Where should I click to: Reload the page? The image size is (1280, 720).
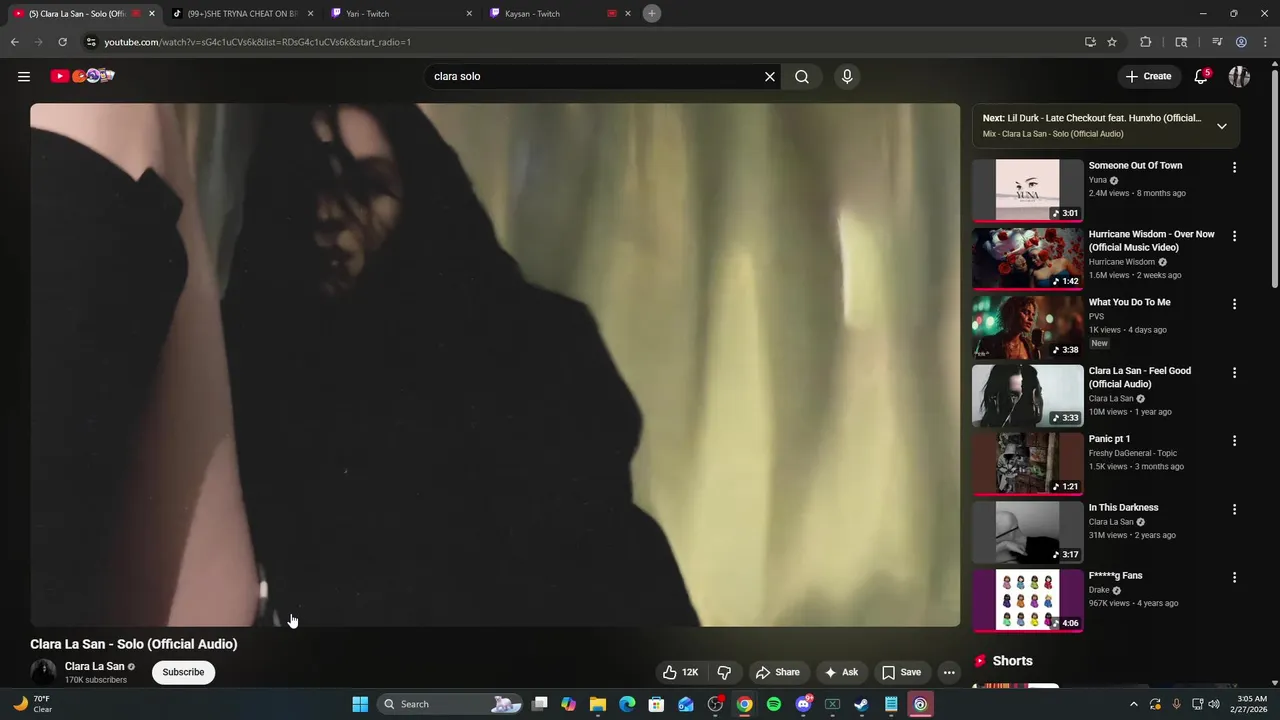point(62,42)
